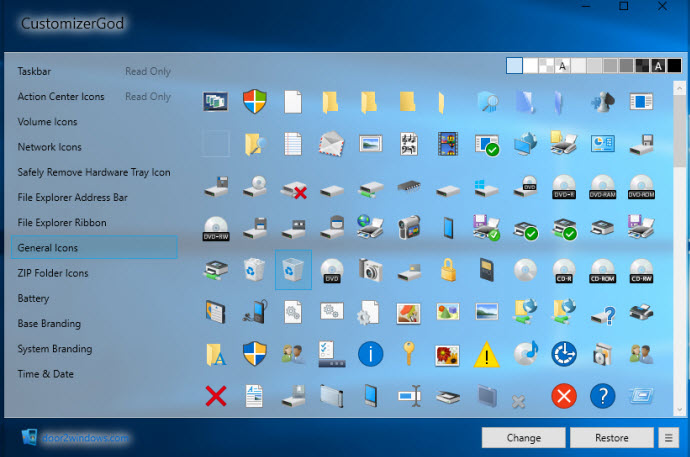The width and height of the screenshot is (690, 457).
Task: Switch to Time & Date category
Action: coord(45,374)
